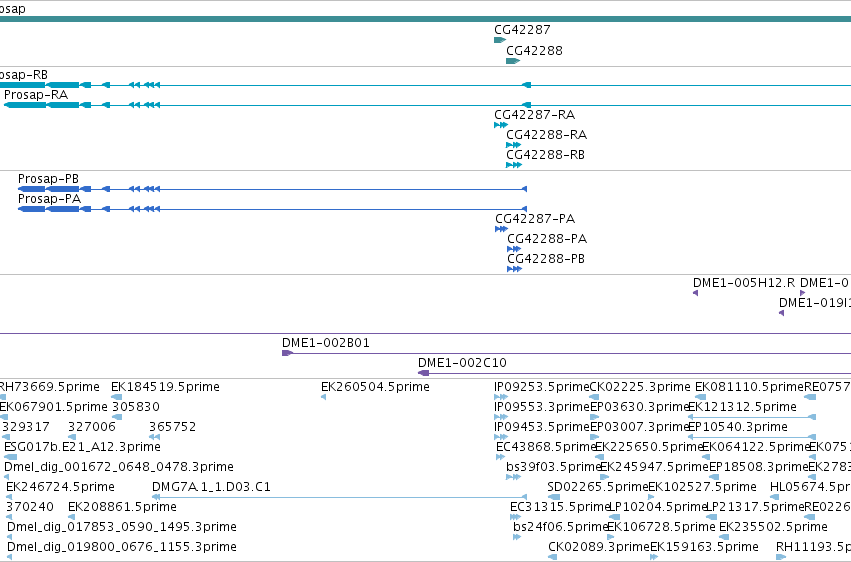Select the 370240 feature label

tap(30, 507)
